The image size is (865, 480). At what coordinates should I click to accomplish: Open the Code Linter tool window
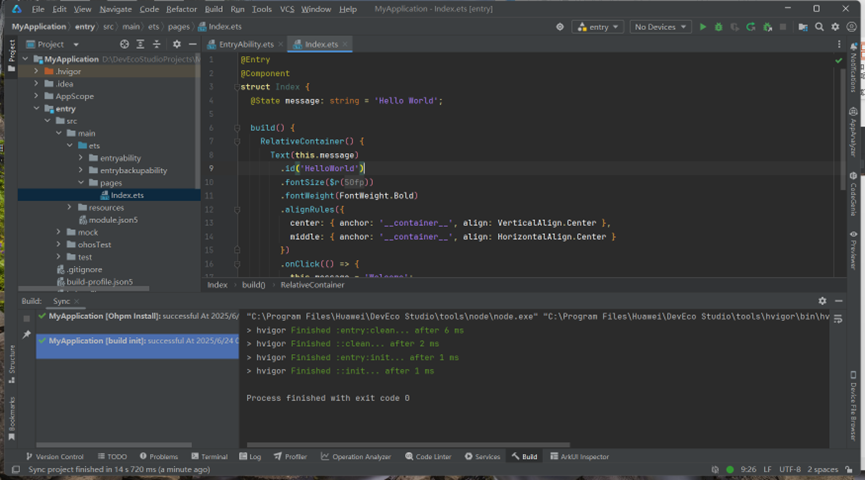coord(428,456)
